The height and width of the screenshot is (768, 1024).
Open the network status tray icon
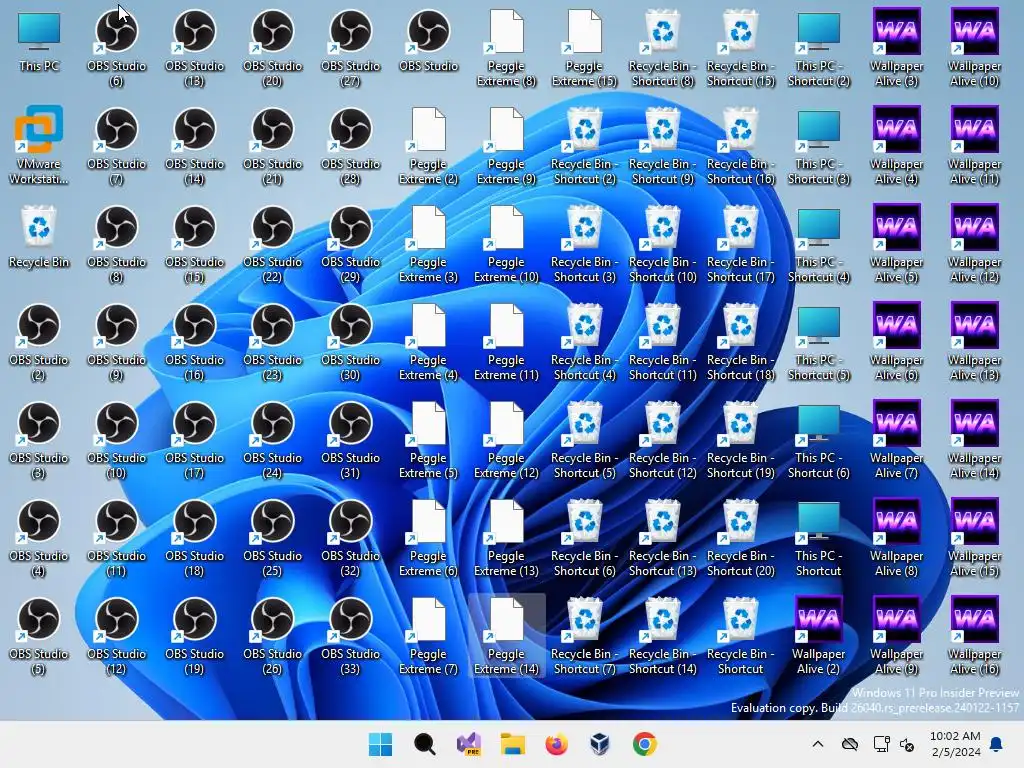pyautogui.click(x=881, y=744)
